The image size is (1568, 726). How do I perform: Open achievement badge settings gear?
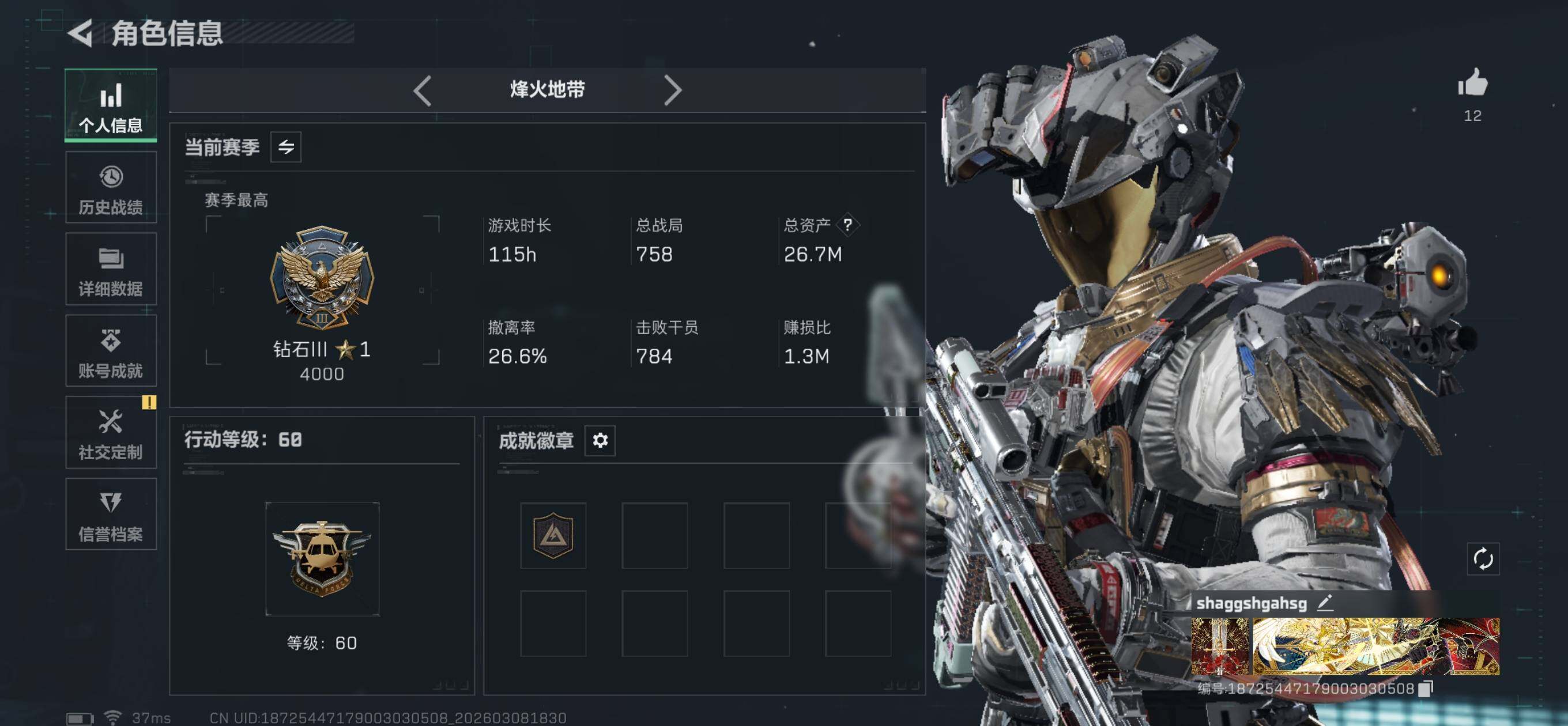600,440
